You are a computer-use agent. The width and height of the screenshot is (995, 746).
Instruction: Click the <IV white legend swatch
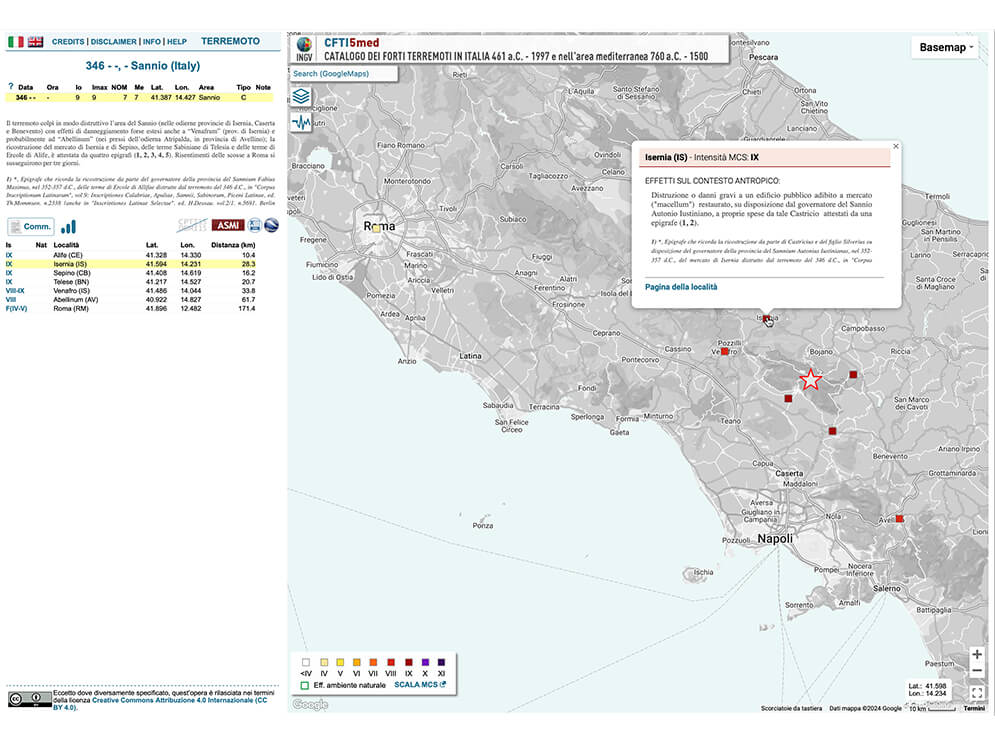point(306,662)
